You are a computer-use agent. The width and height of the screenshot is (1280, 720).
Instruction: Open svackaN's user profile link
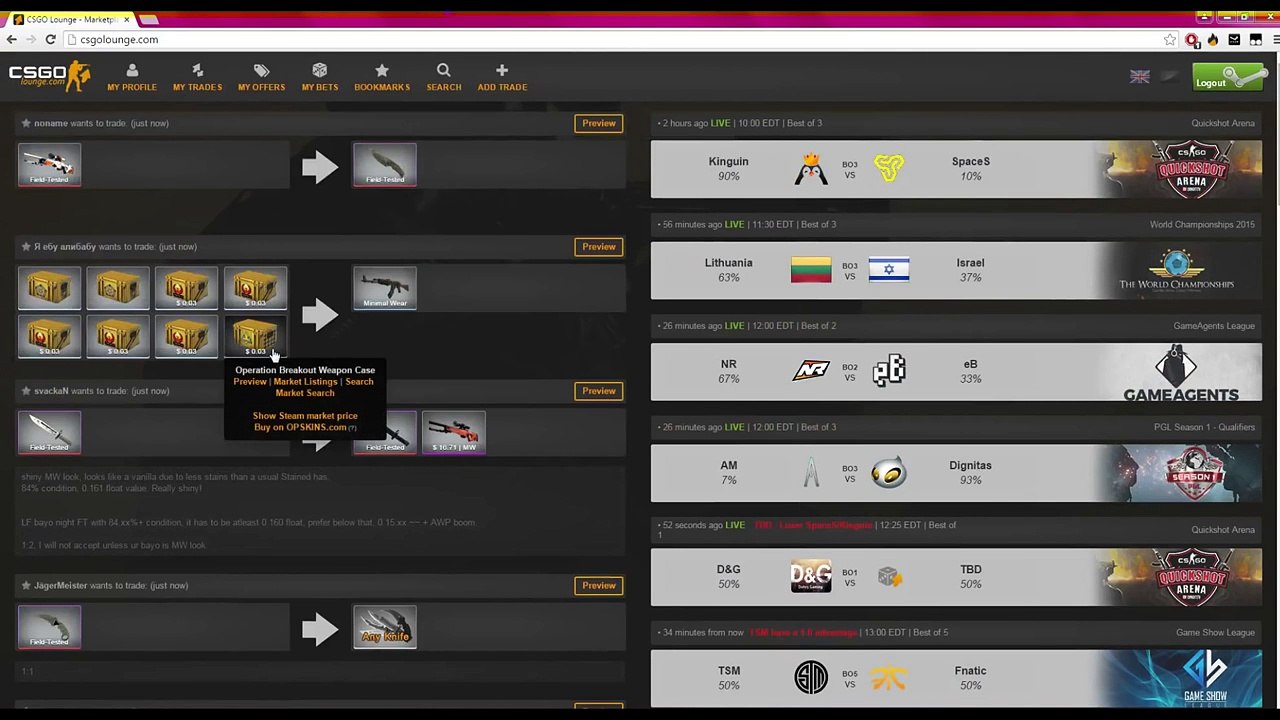[51, 391]
